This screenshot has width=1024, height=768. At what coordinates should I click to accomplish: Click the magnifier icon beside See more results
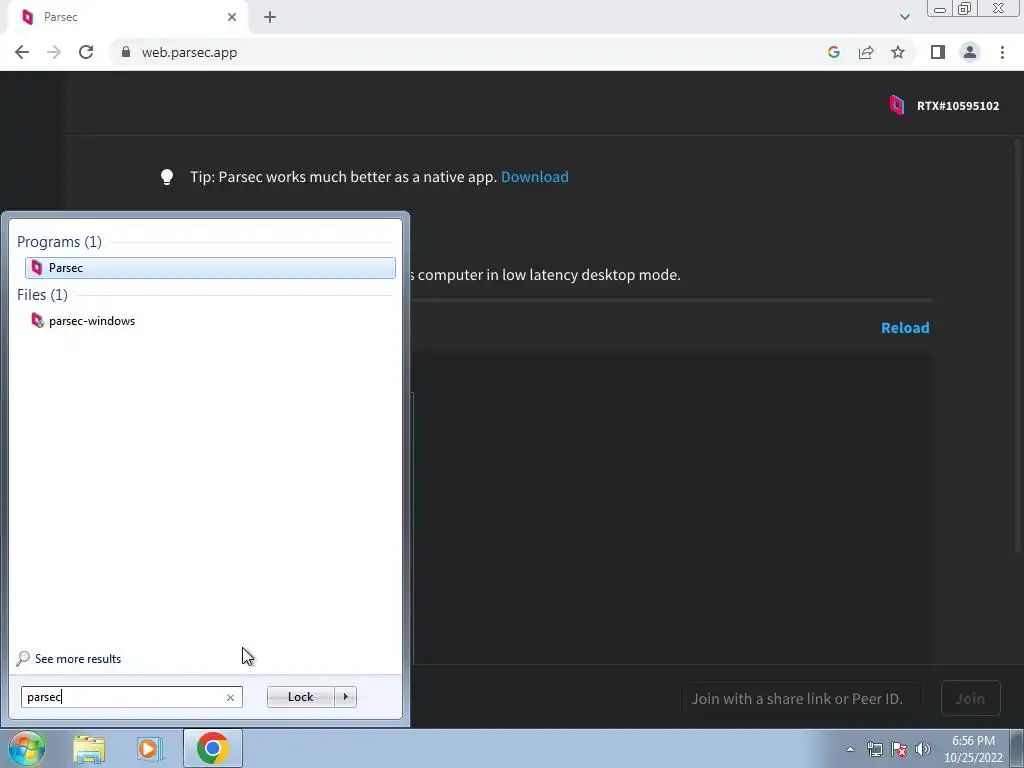coord(24,658)
